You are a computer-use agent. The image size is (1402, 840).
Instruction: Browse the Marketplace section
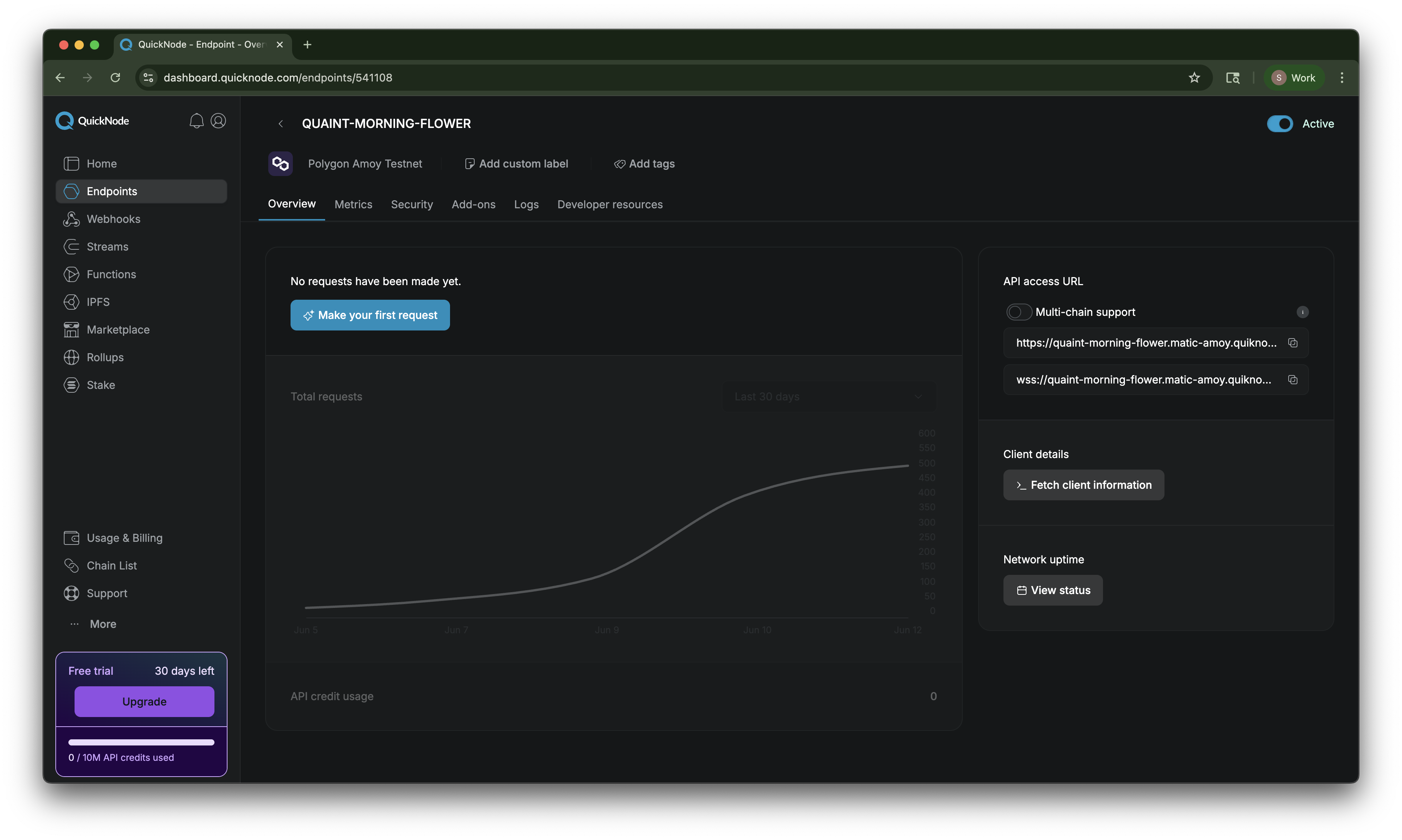pyautogui.click(x=118, y=329)
